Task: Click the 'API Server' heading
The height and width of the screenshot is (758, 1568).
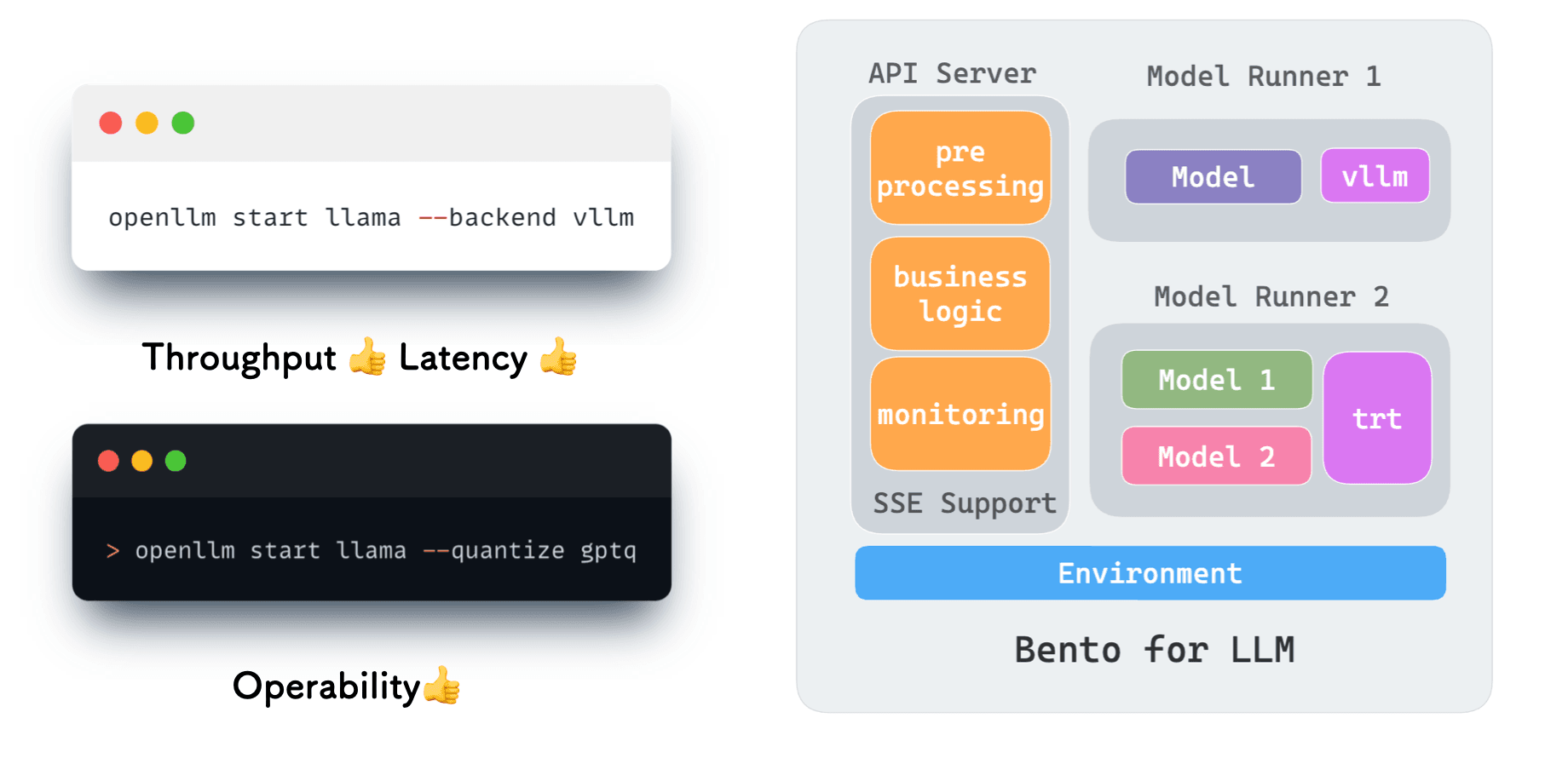Action: [953, 73]
